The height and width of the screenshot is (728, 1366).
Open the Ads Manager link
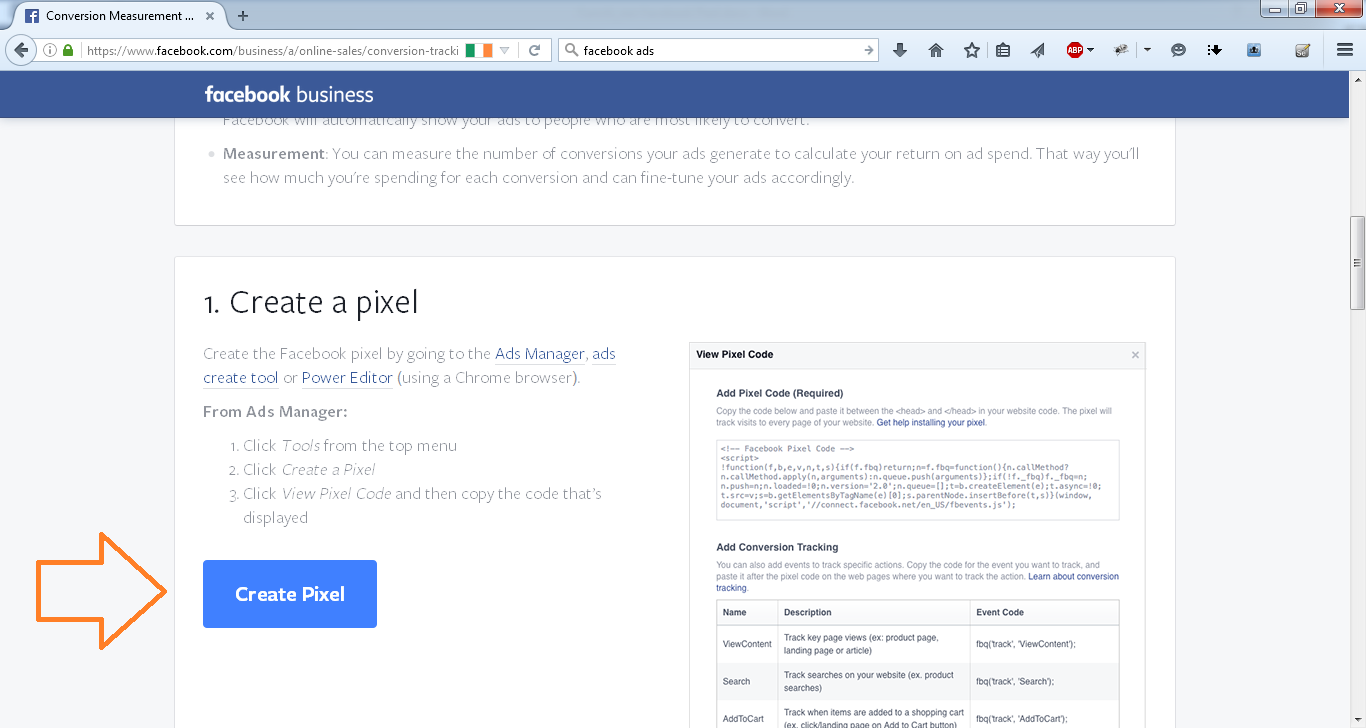pos(540,353)
